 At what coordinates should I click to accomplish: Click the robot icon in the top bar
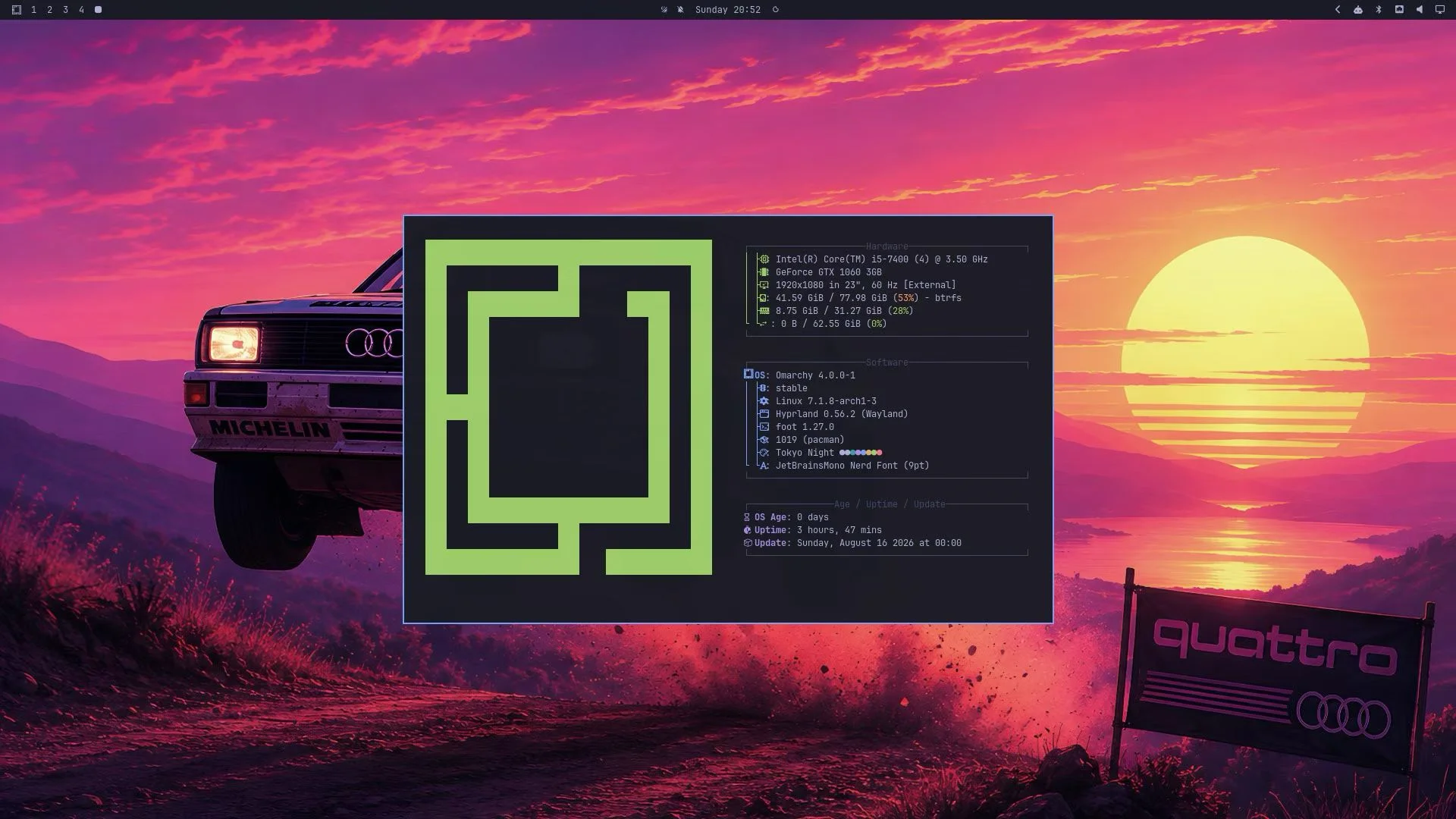(x=1358, y=10)
